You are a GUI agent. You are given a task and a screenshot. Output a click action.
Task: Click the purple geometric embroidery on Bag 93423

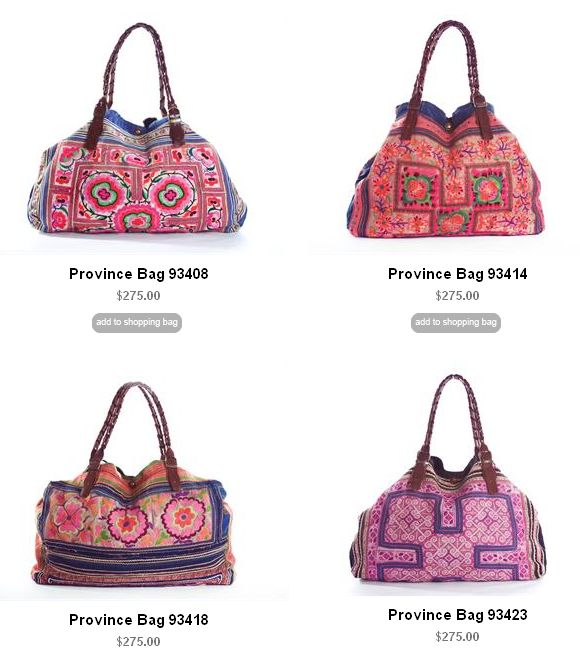coord(450,535)
